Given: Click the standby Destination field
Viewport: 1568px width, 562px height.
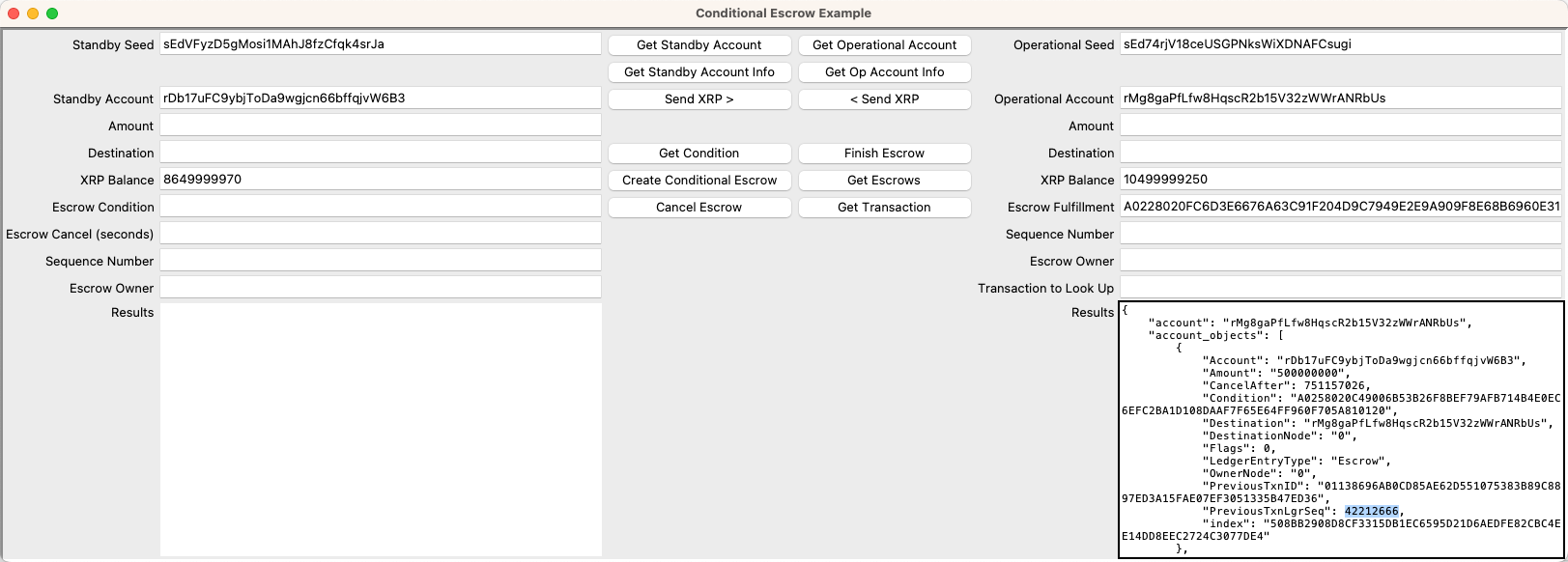Looking at the screenshot, I should click(x=382, y=151).
